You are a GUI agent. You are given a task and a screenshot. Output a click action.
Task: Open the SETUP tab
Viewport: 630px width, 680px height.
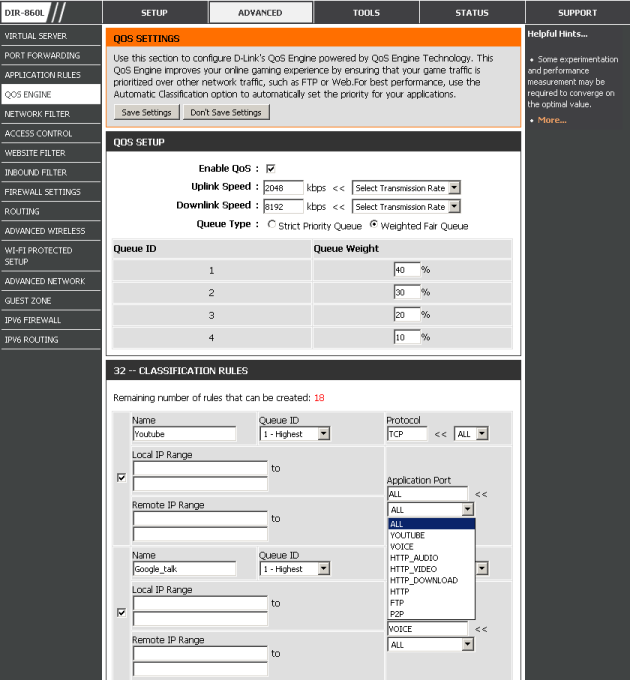[154, 12]
